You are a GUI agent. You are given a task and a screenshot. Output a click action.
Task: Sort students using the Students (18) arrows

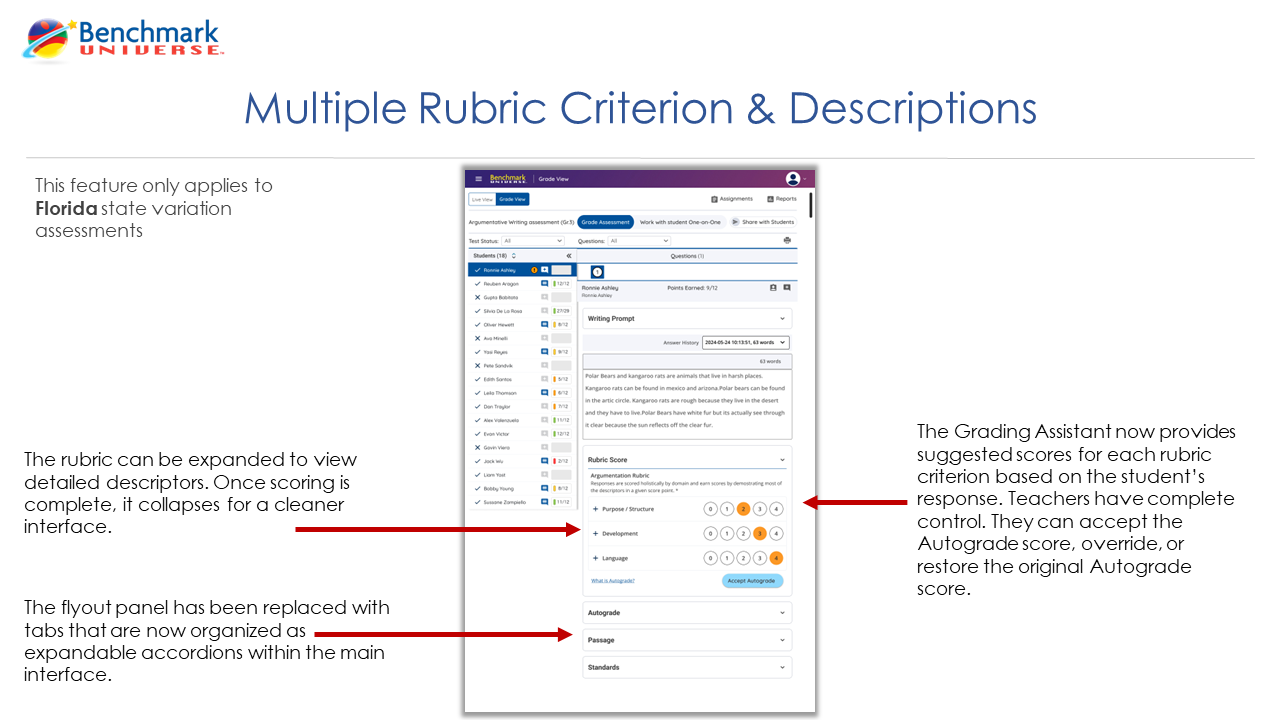point(514,256)
